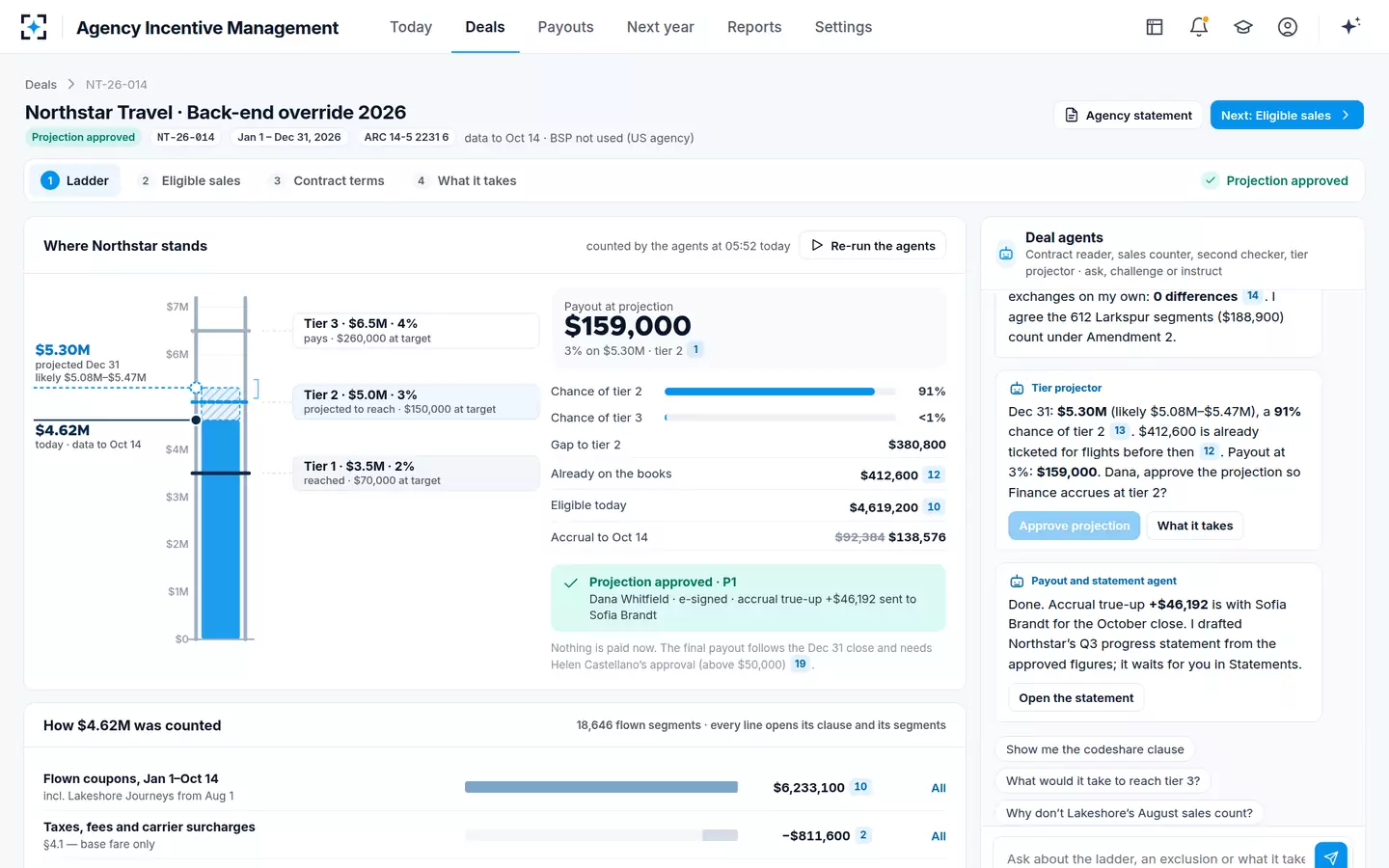Screen dimensions: 1389x868
Task: Choose the Show me the codeshare clause suggestion
Action: [1095, 749]
